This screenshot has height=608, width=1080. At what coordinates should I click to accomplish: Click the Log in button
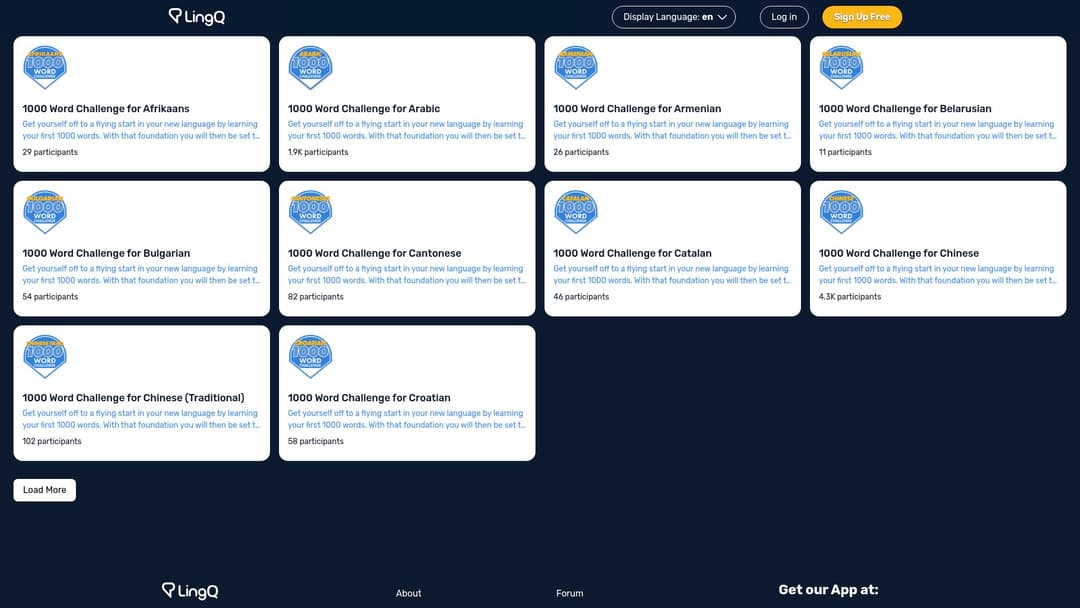[x=784, y=17]
